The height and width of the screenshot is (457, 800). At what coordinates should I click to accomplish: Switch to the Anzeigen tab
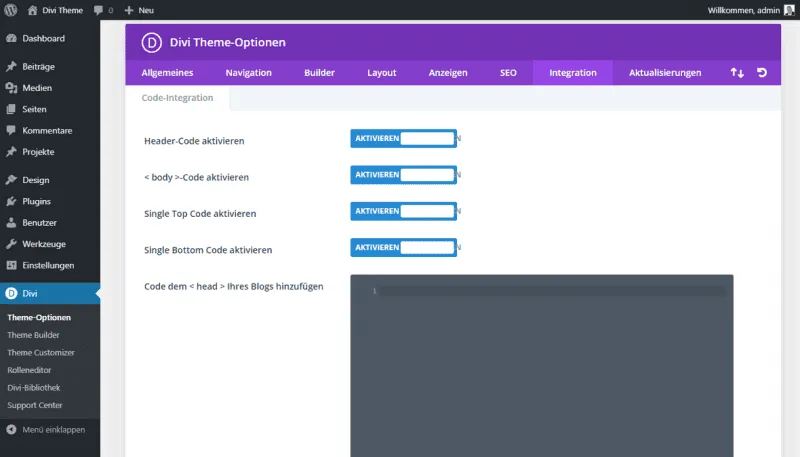(448, 72)
